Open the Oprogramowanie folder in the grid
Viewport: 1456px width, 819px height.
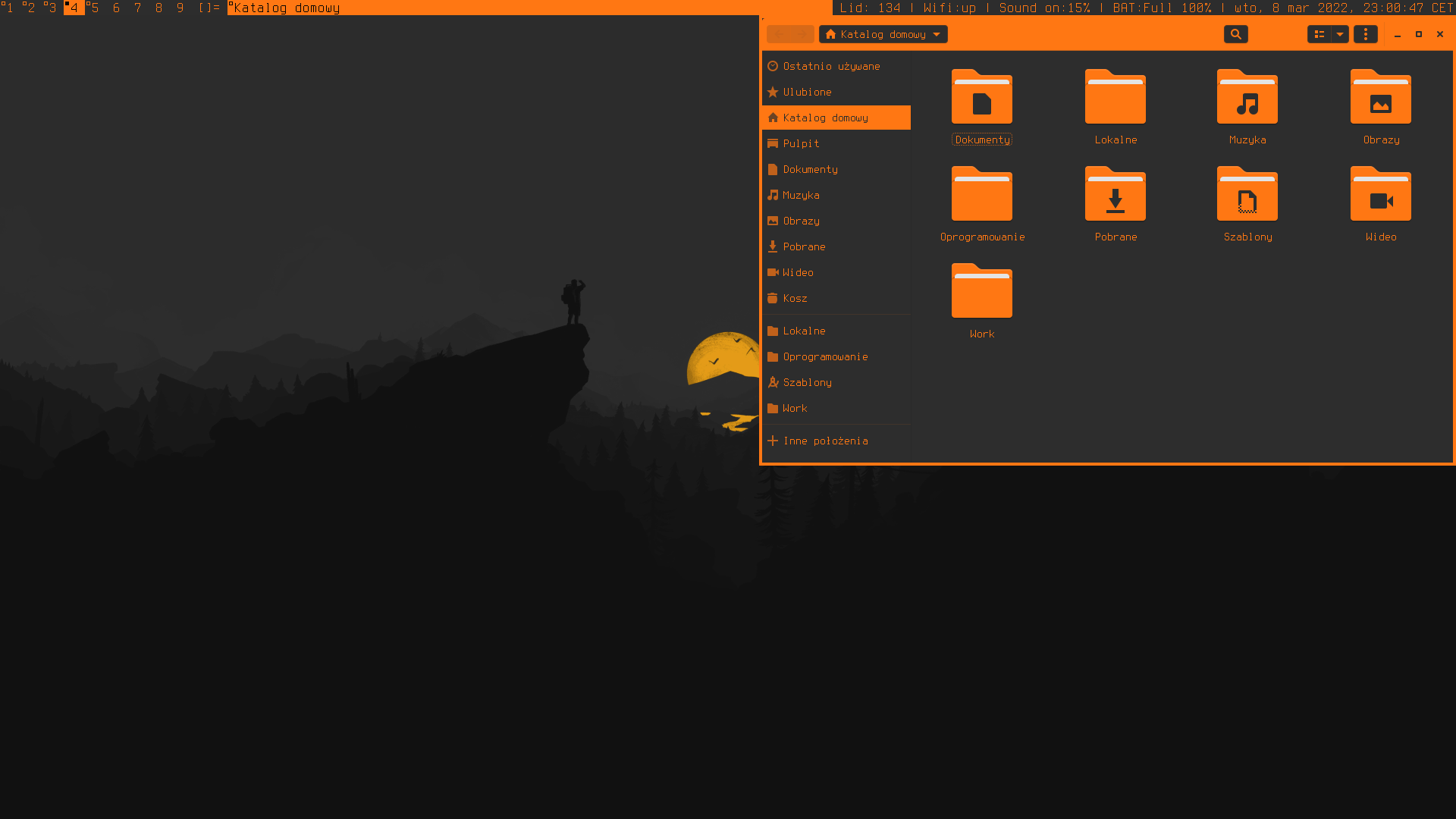pos(981,195)
